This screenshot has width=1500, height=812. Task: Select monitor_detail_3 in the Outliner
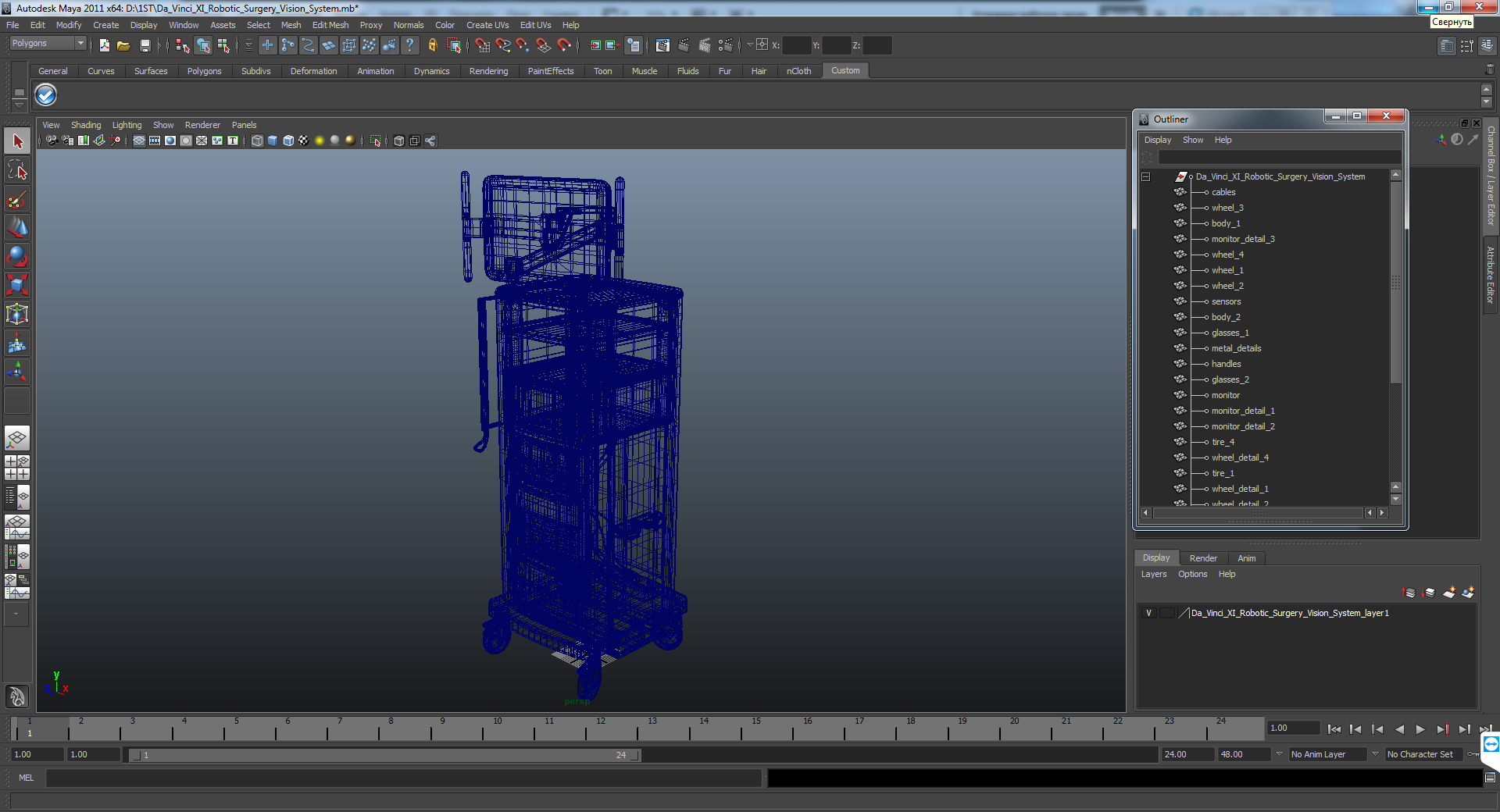click(x=1242, y=239)
